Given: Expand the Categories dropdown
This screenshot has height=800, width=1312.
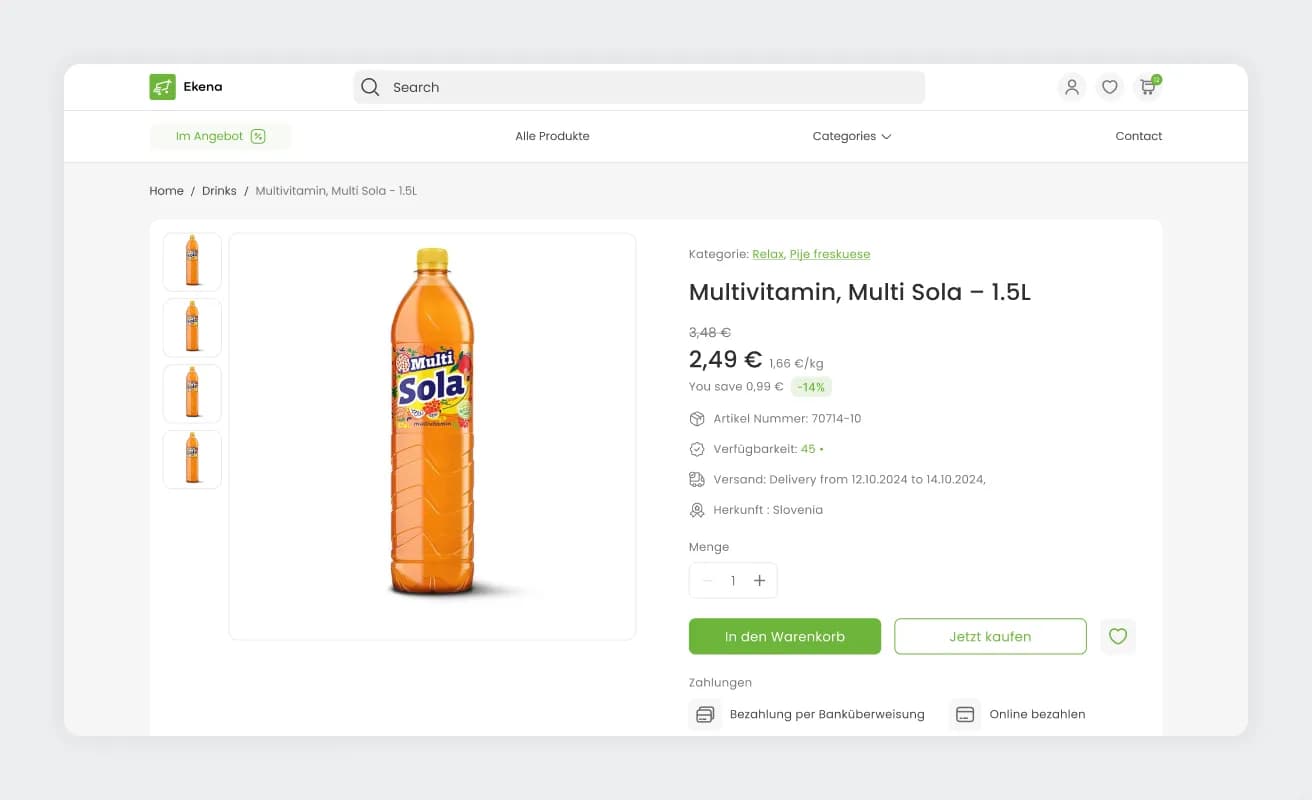Looking at the screenshot, I should click(851, 136).
